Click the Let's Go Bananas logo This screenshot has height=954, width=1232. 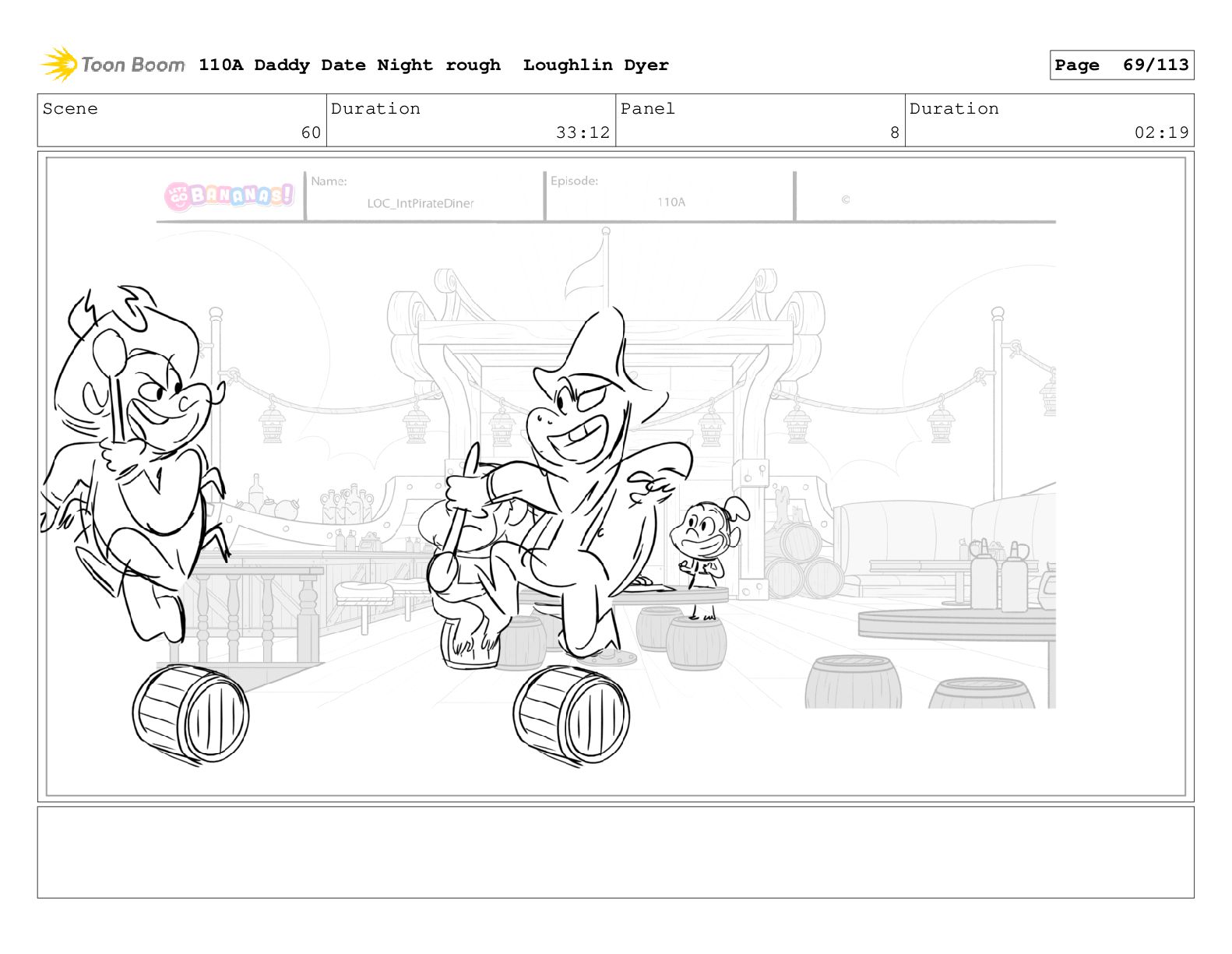229,195
